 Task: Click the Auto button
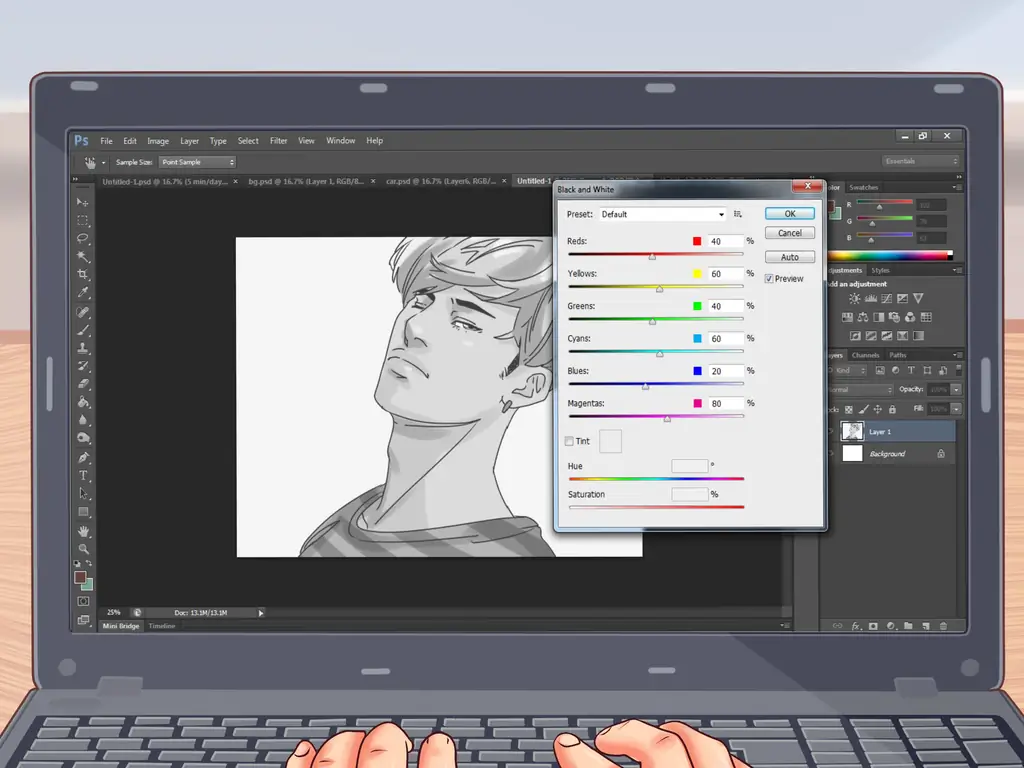coord(790,257)
